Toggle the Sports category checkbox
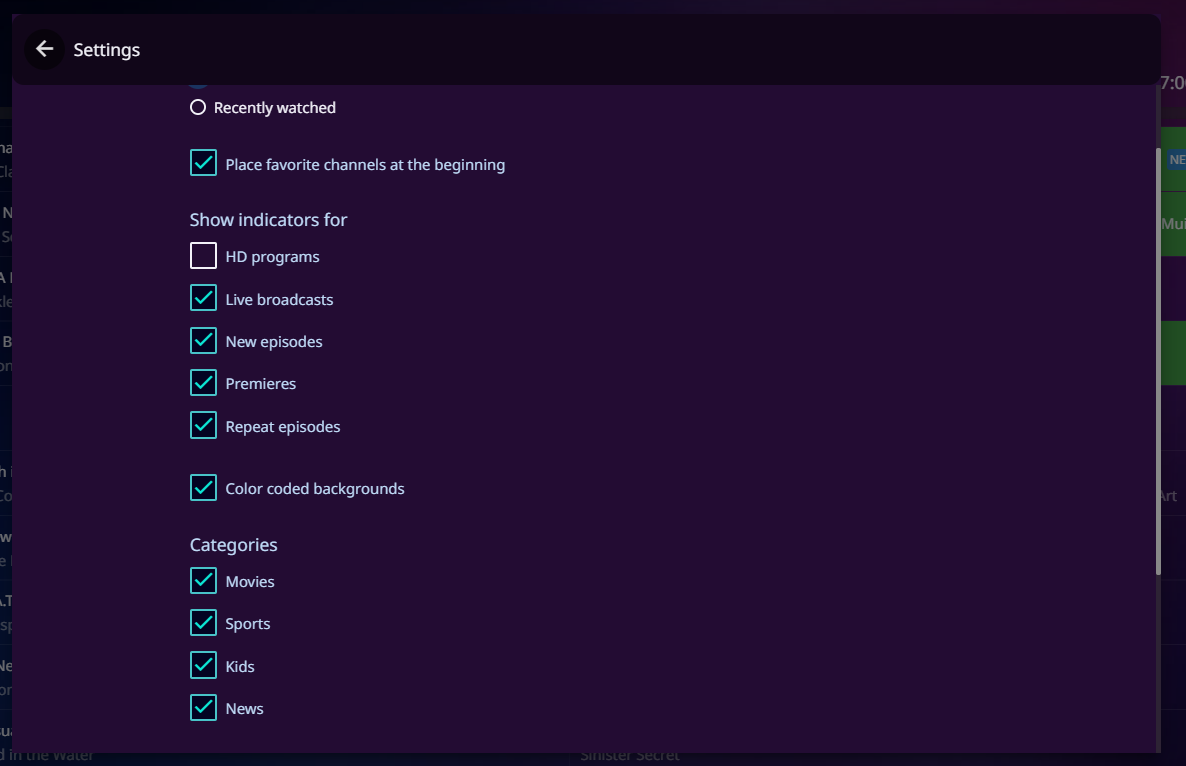 tap(203, 623)
